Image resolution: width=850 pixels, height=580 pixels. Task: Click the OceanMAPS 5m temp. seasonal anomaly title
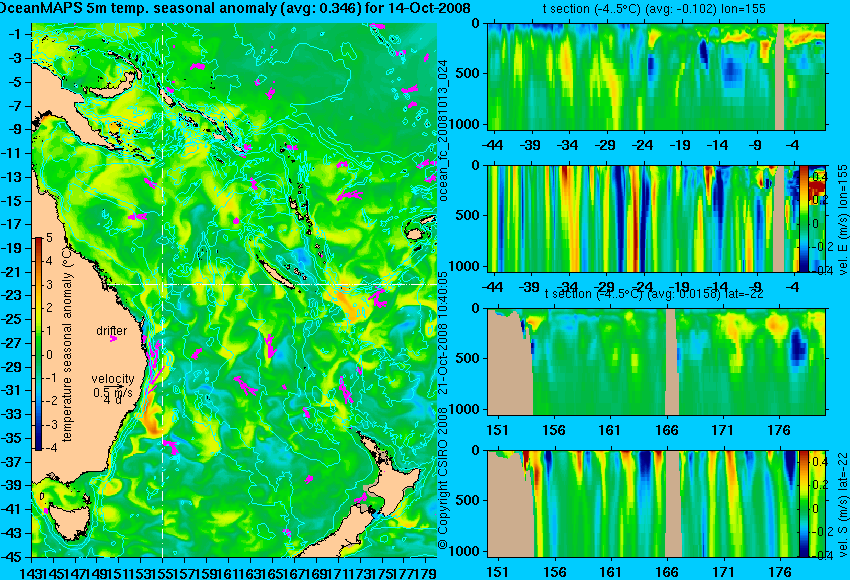235,8
